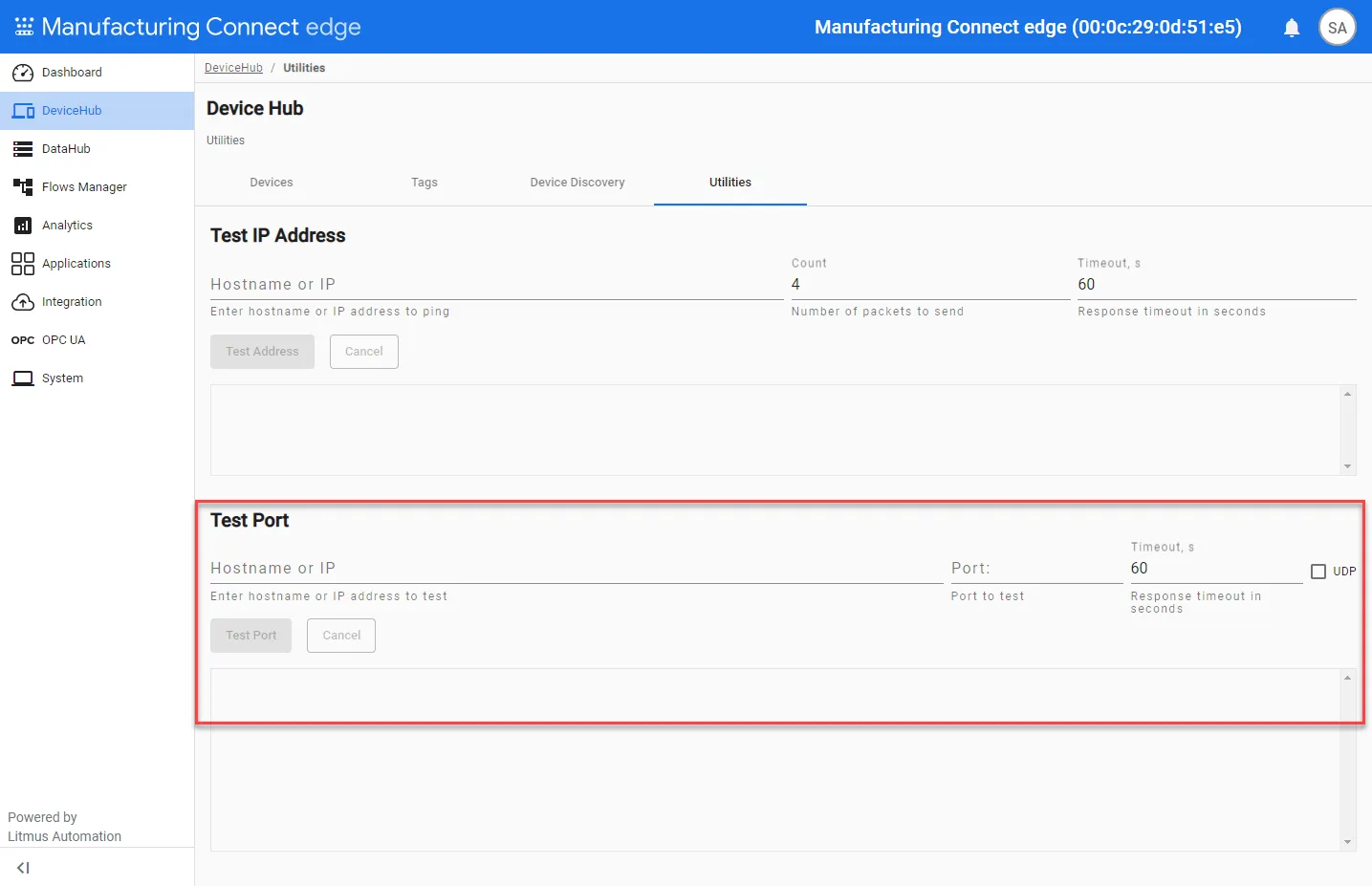Click the DeviceHub breadcrumb link
Image resolution: width=1372 pixels, height=886 pixels.
(x=233, y=68)
